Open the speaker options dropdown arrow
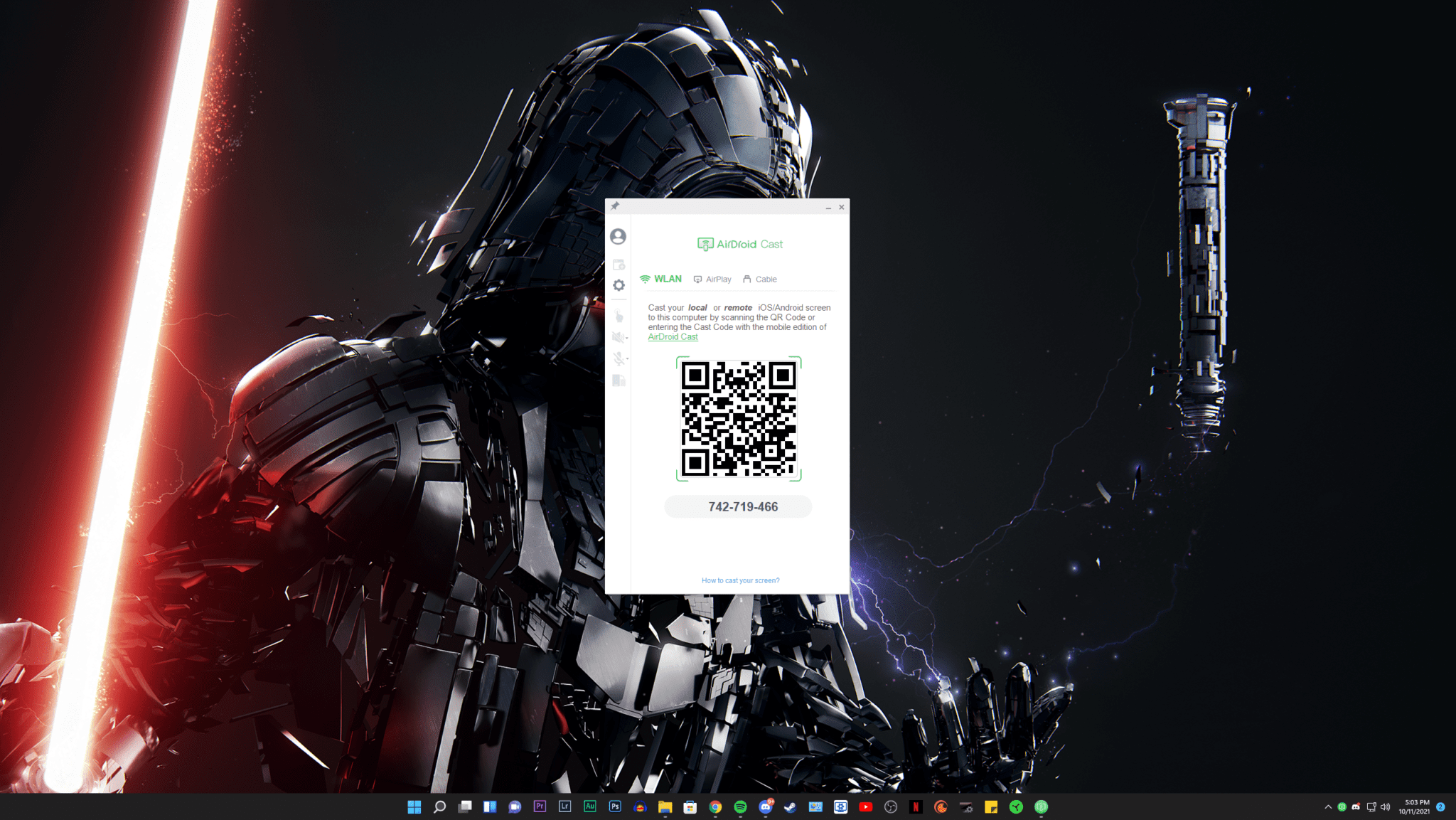The height and width of the screenshot is (820, 1456). point(628,338)
